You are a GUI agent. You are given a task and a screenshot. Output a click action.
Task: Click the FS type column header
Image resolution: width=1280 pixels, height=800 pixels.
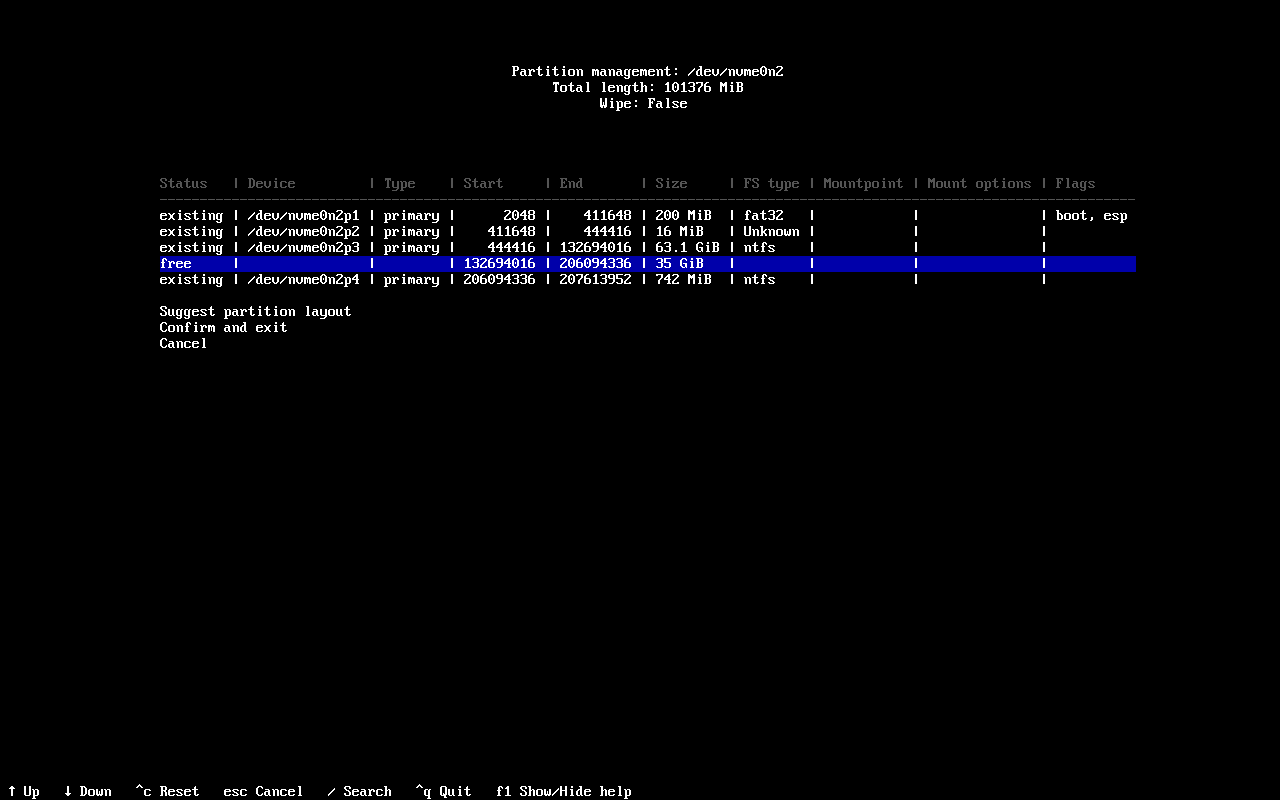click(x=771, y=183)
